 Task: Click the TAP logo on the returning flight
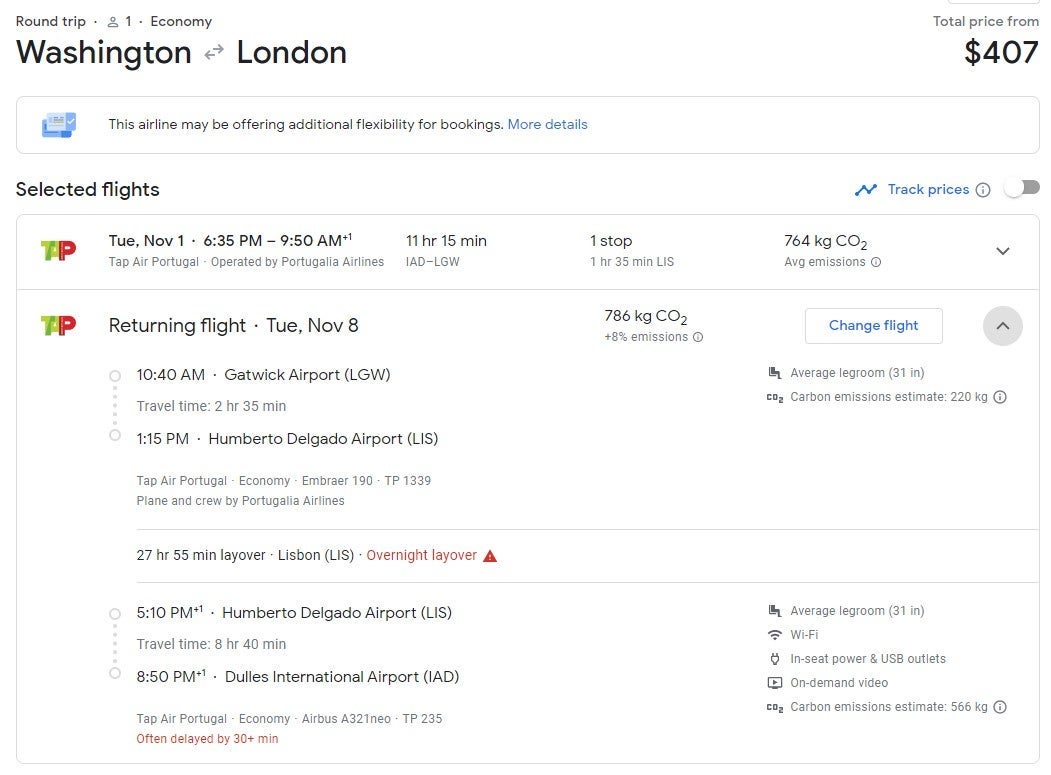pyautogui.click(x=58, y=325)
